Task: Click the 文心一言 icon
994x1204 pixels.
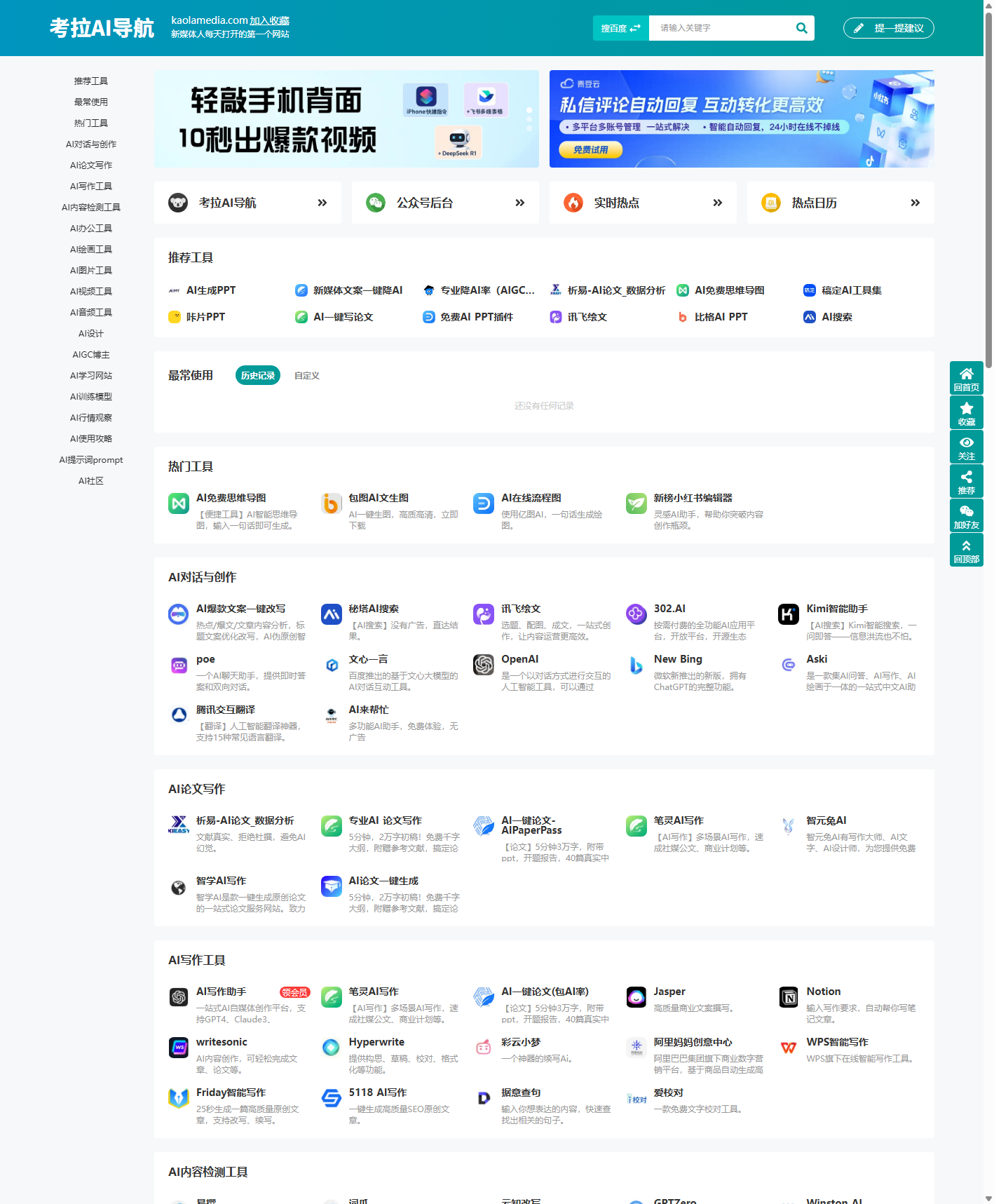Action: 332,665
